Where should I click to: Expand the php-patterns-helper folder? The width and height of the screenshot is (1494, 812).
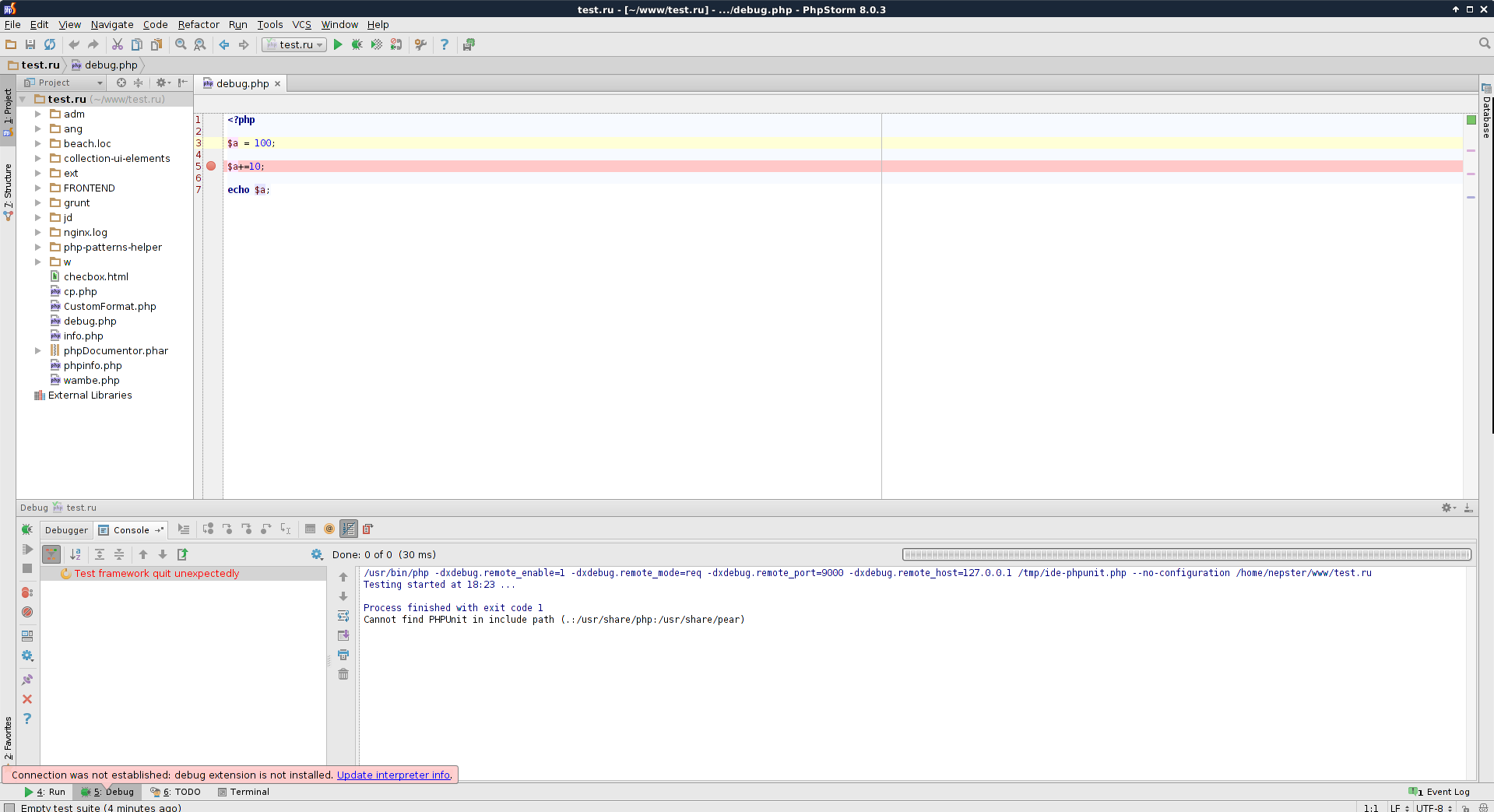[37, 247]
